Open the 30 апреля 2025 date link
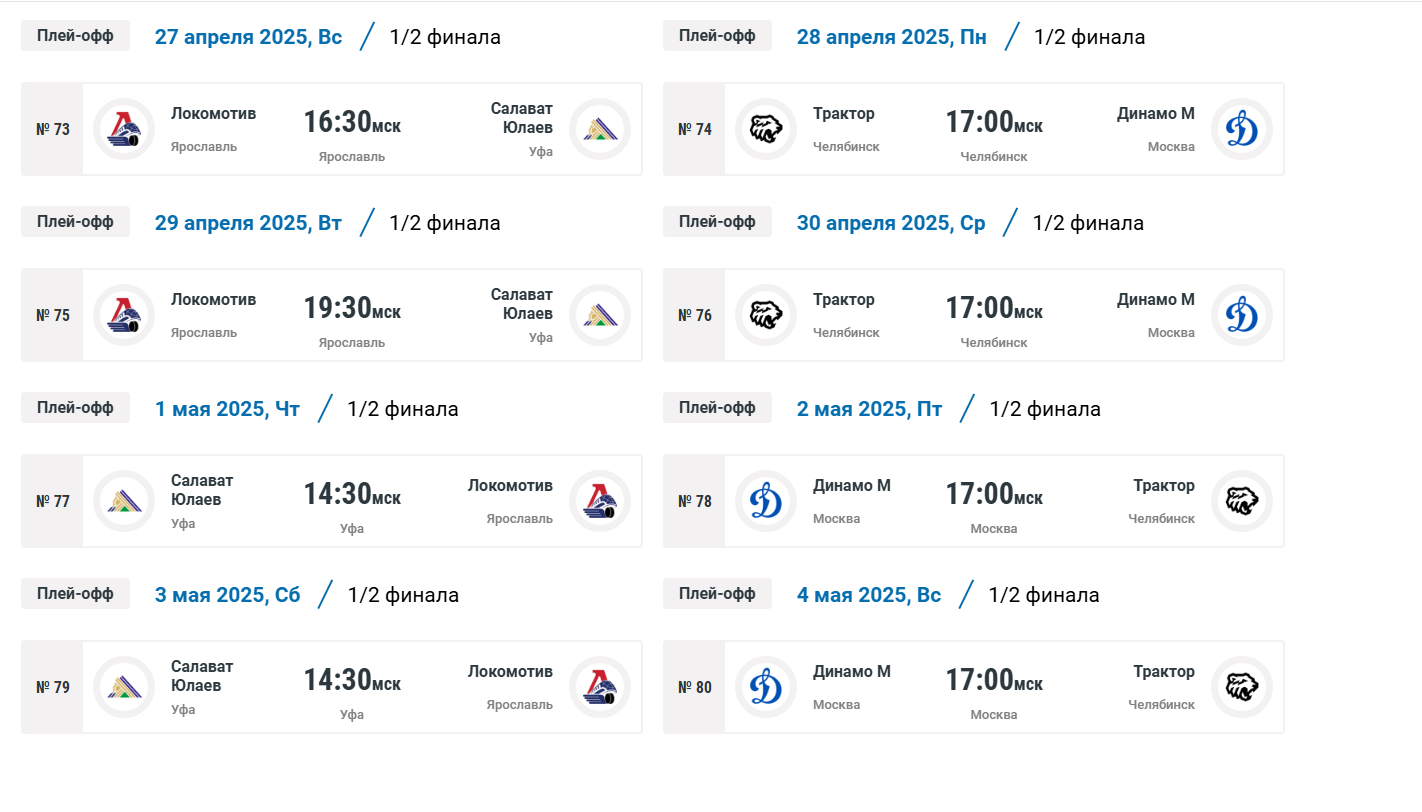 [891, 223]
